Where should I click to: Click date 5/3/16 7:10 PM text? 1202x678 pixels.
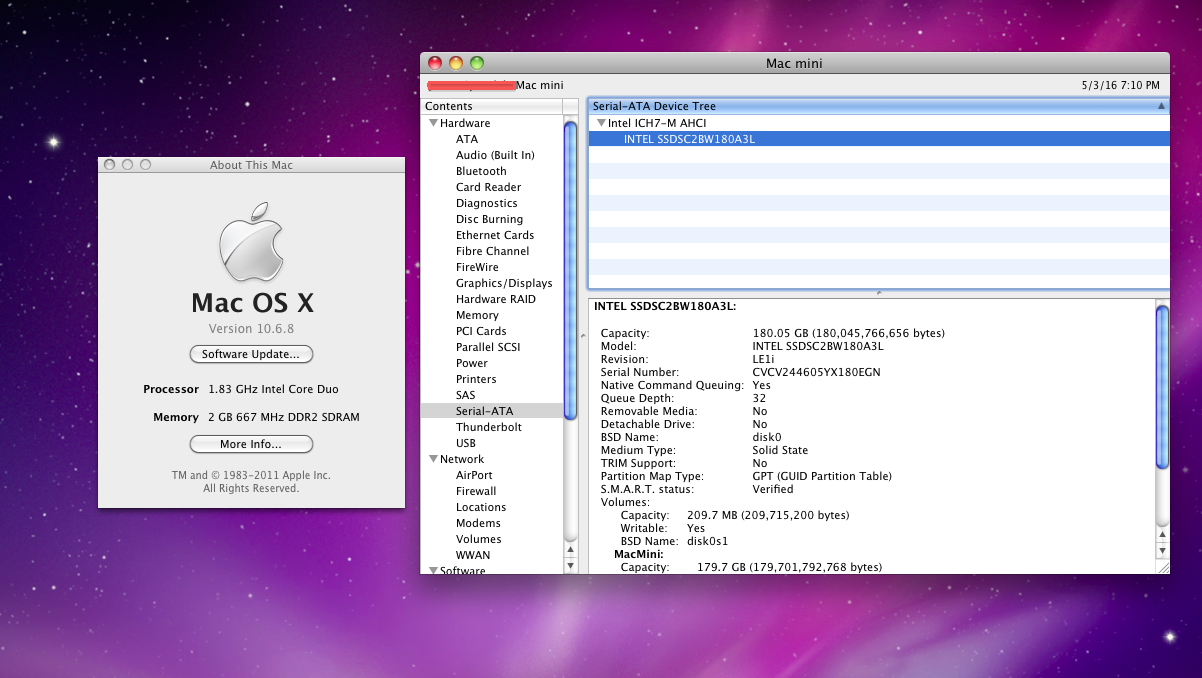(x=1121, y=86)
